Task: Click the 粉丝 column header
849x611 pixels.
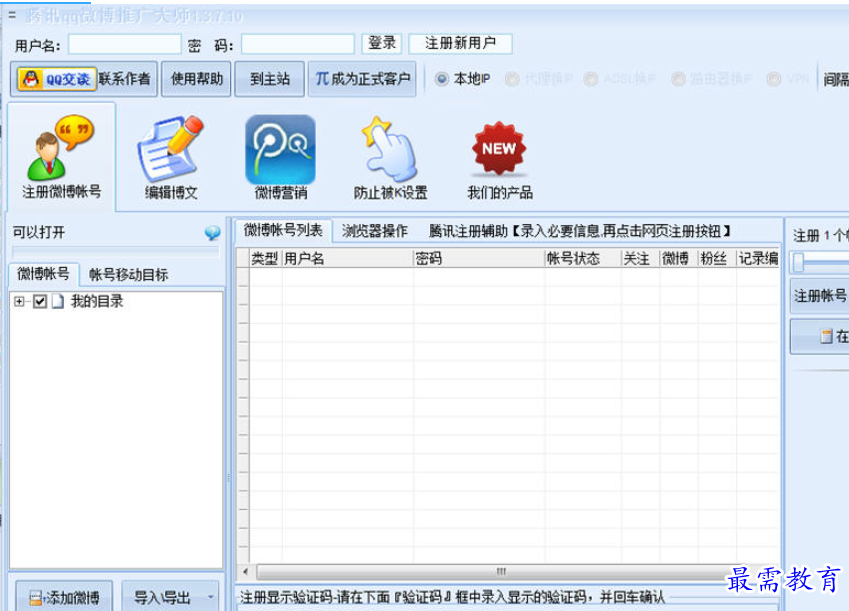Action: click(x=717, y=258)
